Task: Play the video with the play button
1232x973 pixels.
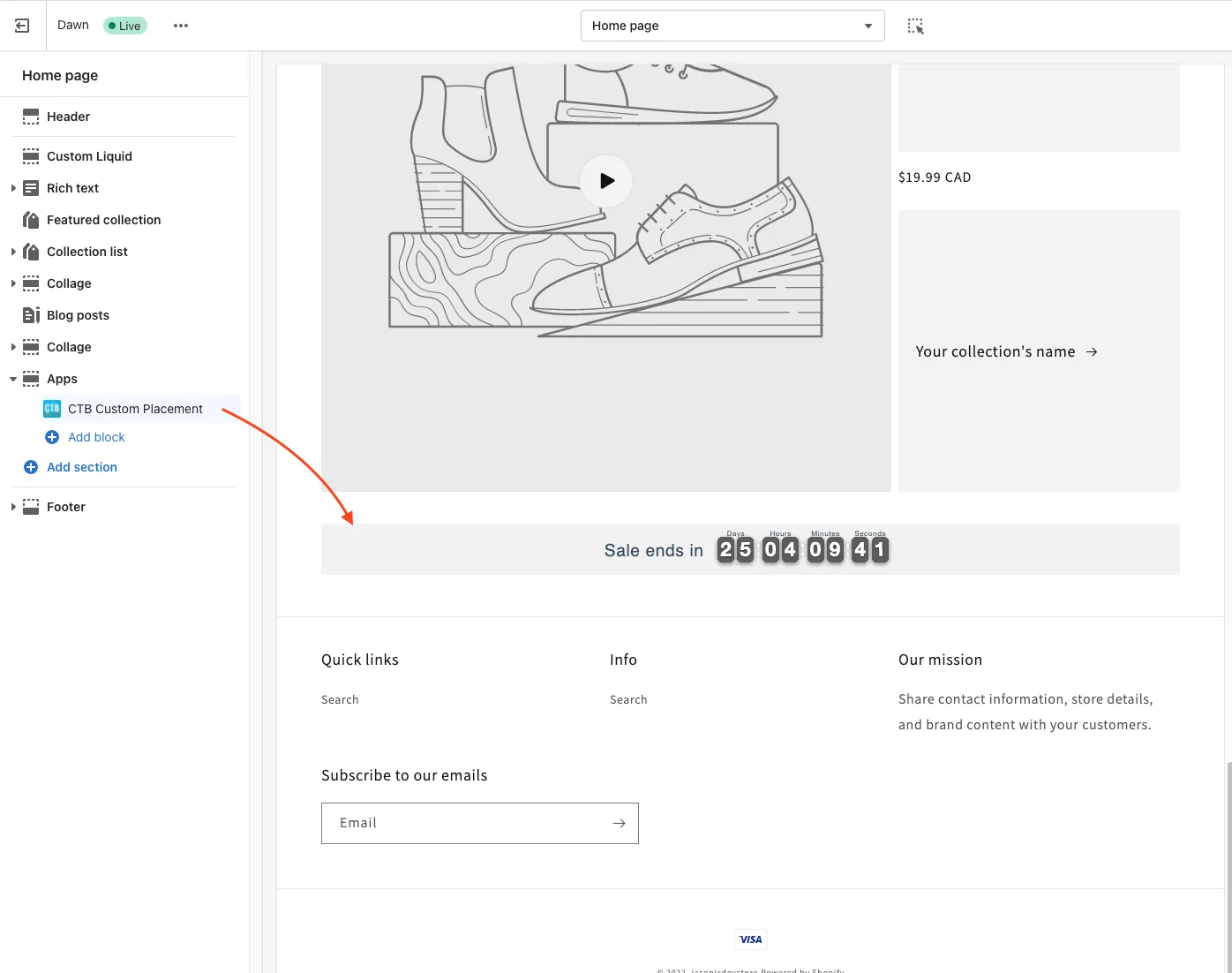Action: click(x=606, y=181)
